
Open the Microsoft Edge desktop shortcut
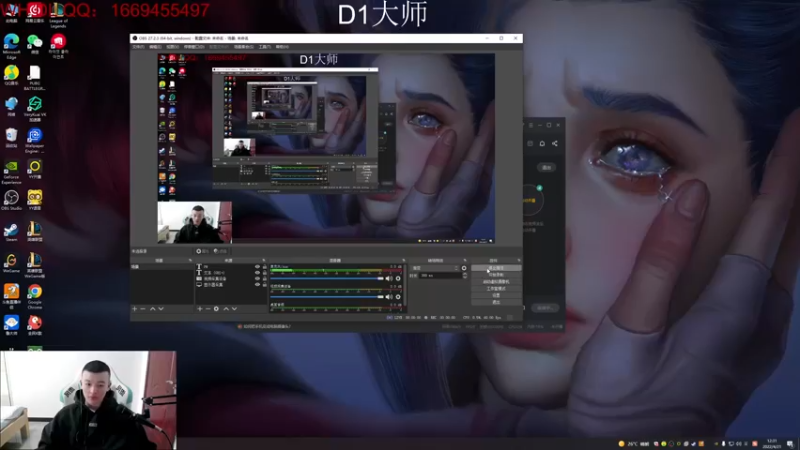point(11,46)
